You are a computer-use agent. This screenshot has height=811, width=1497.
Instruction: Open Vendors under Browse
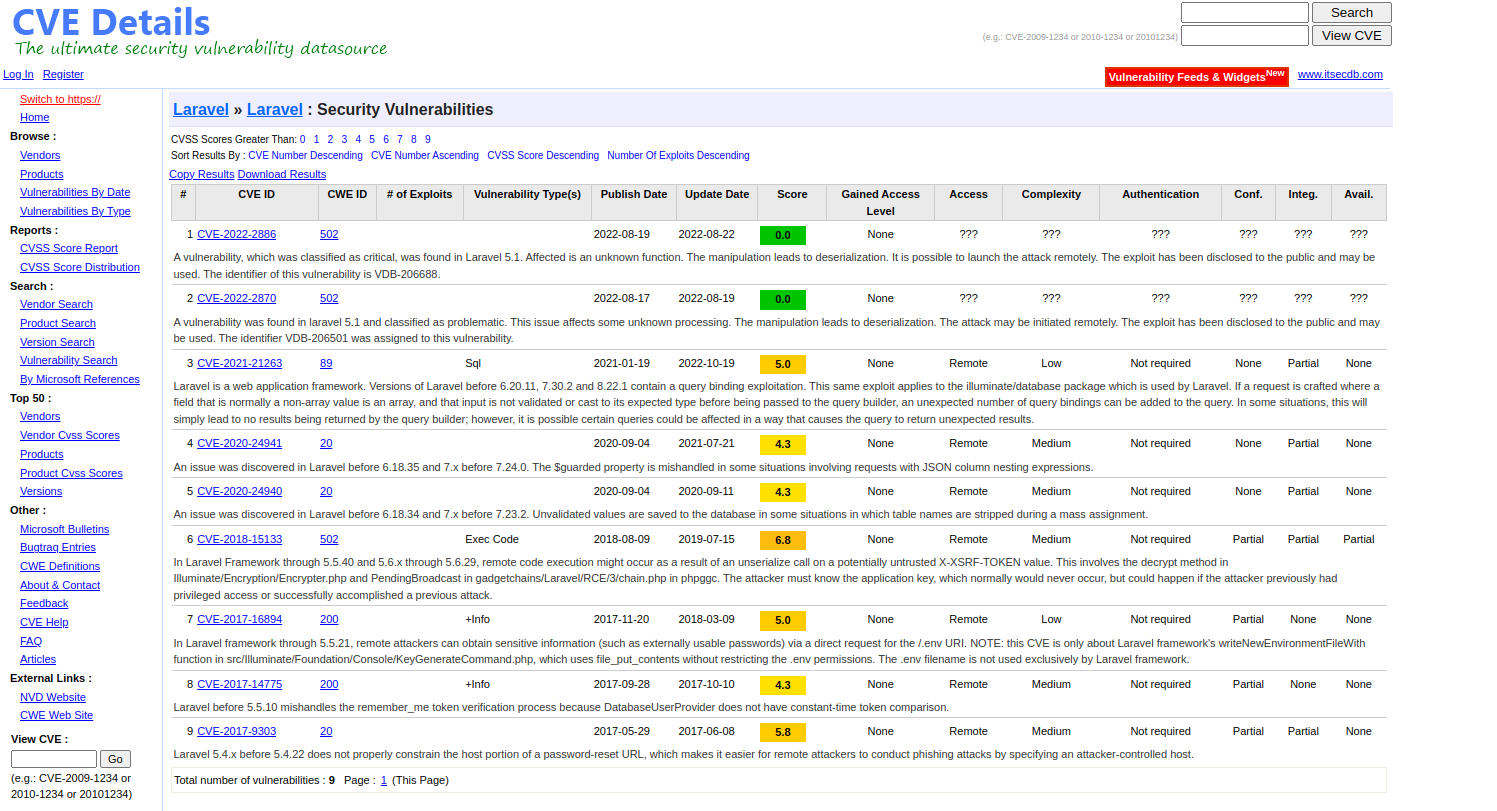pos(40,155)
